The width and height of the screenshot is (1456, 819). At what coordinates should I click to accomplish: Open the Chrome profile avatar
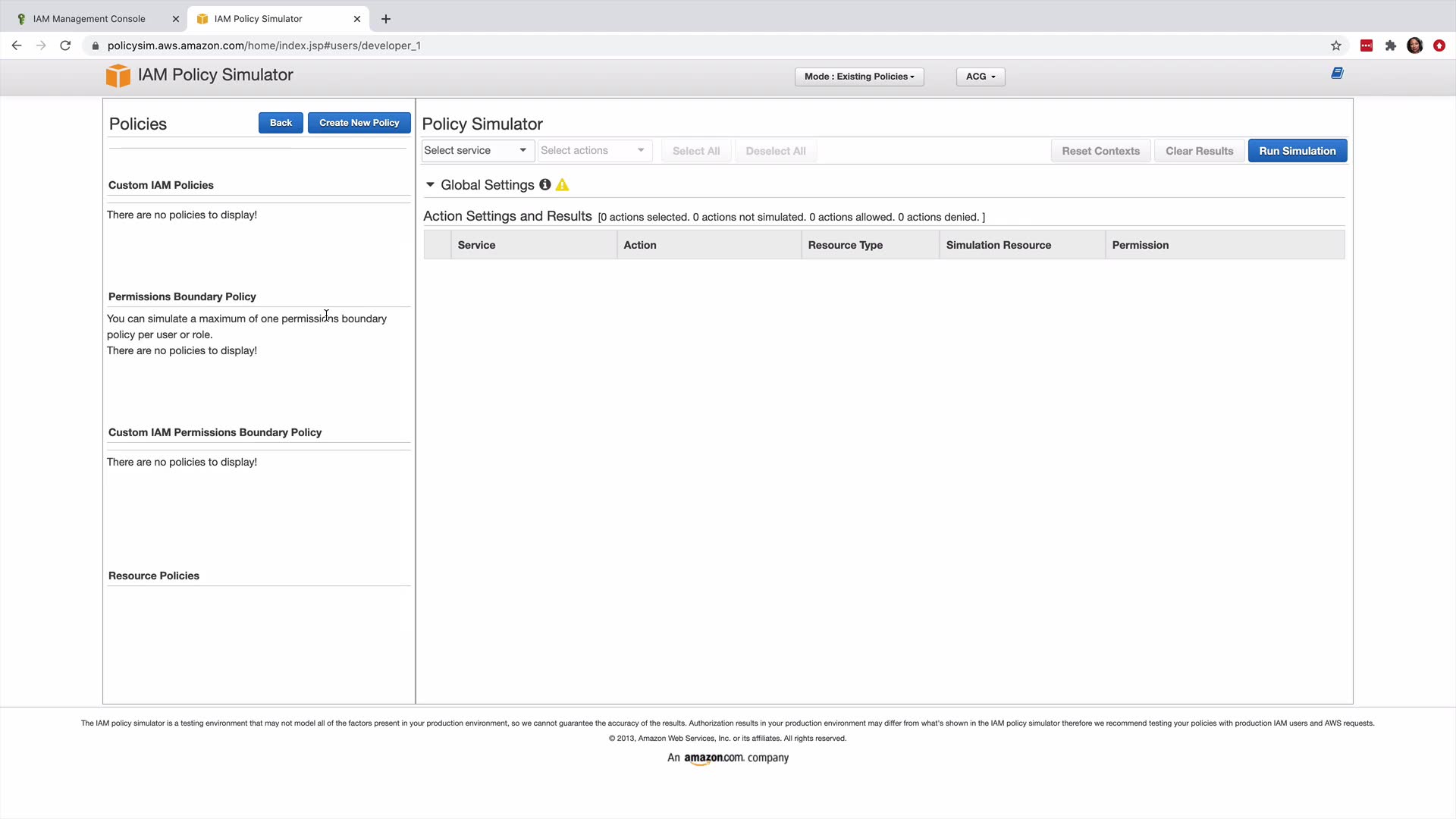click(x=1414, y=45)
